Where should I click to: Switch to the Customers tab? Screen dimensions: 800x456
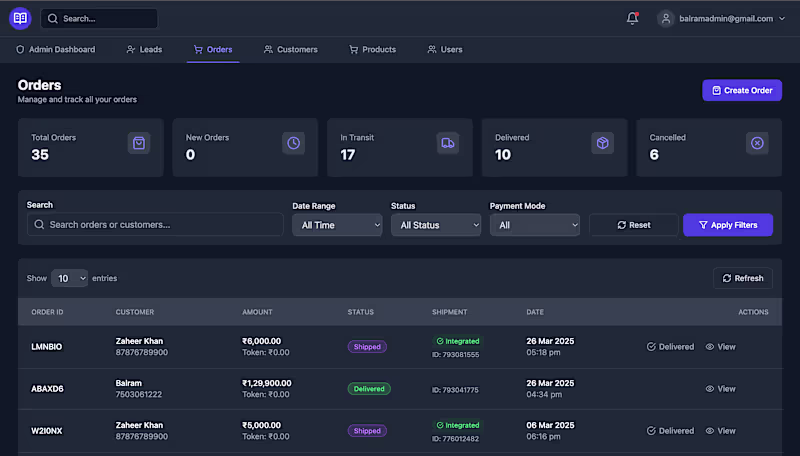290,49
